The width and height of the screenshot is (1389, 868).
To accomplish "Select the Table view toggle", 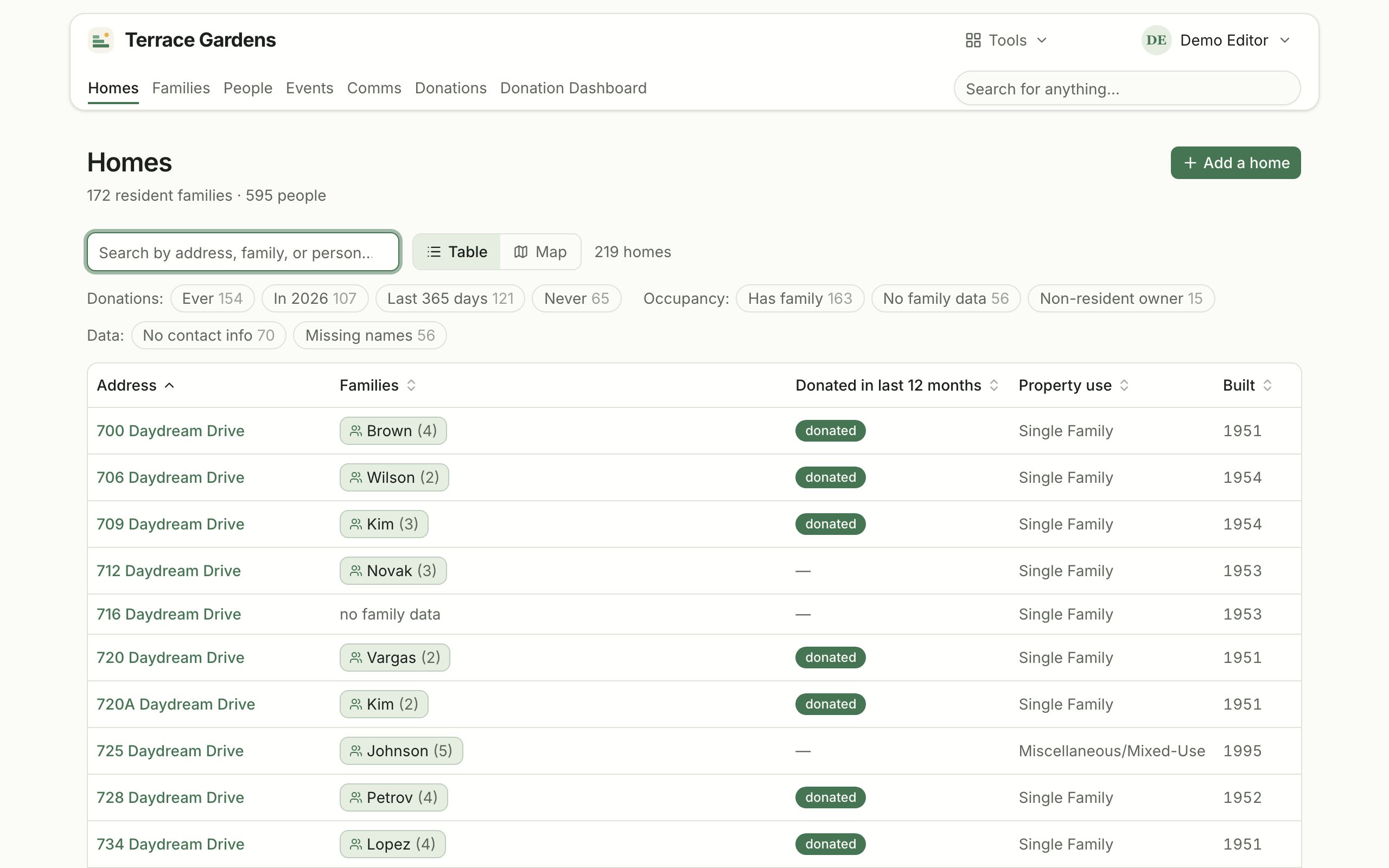I will [457, 251].
